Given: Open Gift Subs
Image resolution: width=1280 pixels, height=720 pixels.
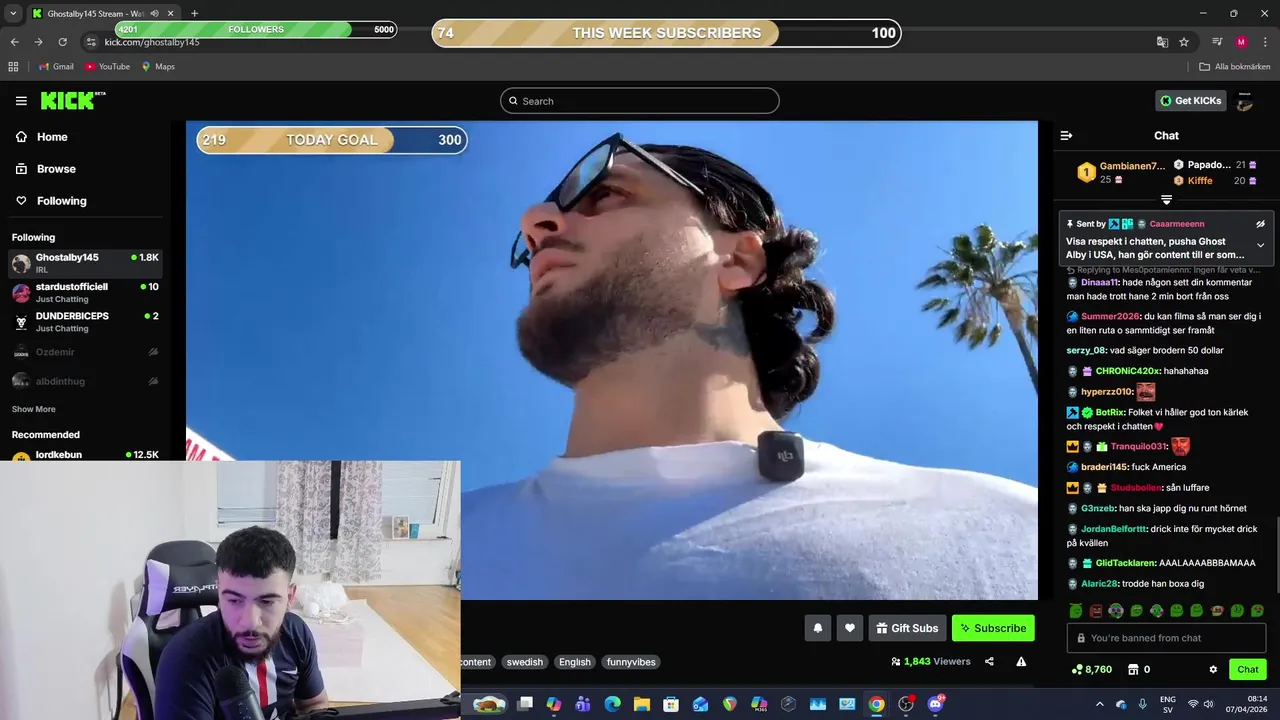Looking at the screenshot, I should pos(907,628).
